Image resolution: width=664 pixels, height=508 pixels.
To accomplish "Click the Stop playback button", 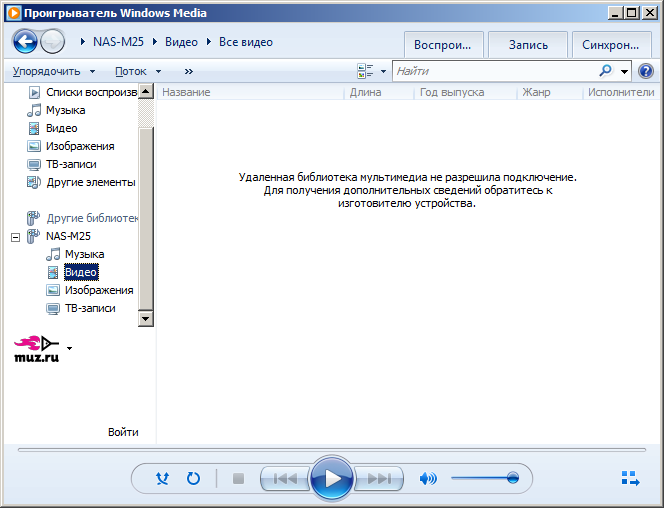I will pyautogui.click(x=238, y=478).
